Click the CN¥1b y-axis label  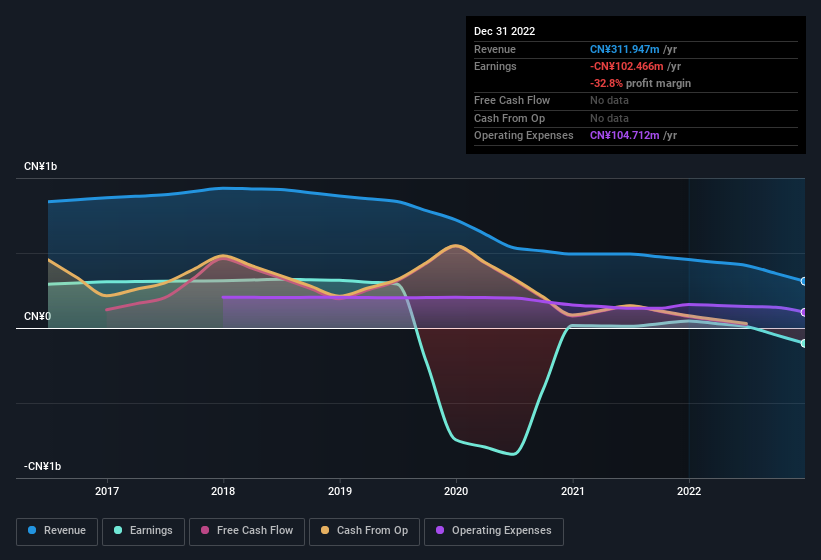[40, 166]
